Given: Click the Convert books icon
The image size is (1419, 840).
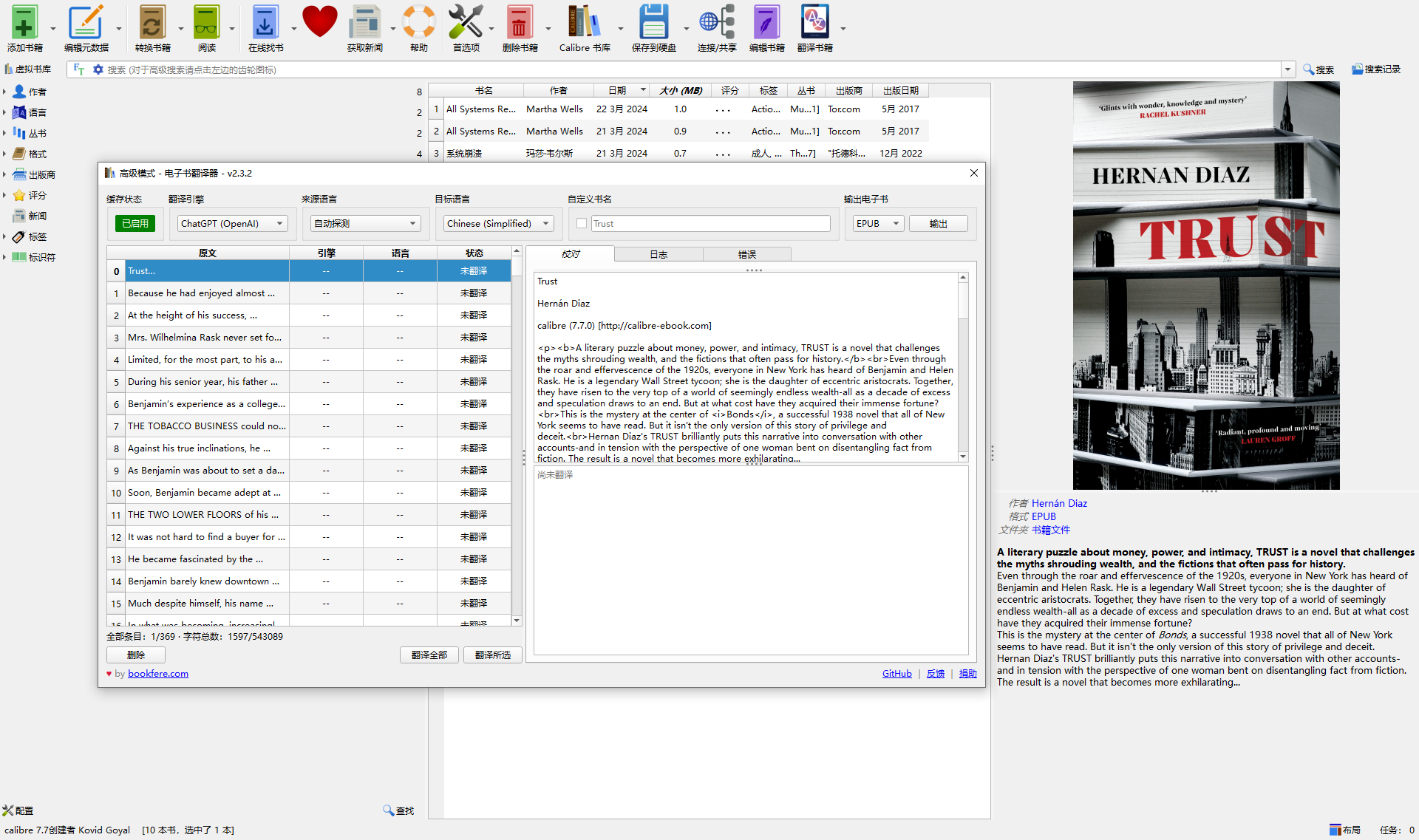Looking at the screenshot, I should pyautogui.click(x=152, y=22).
